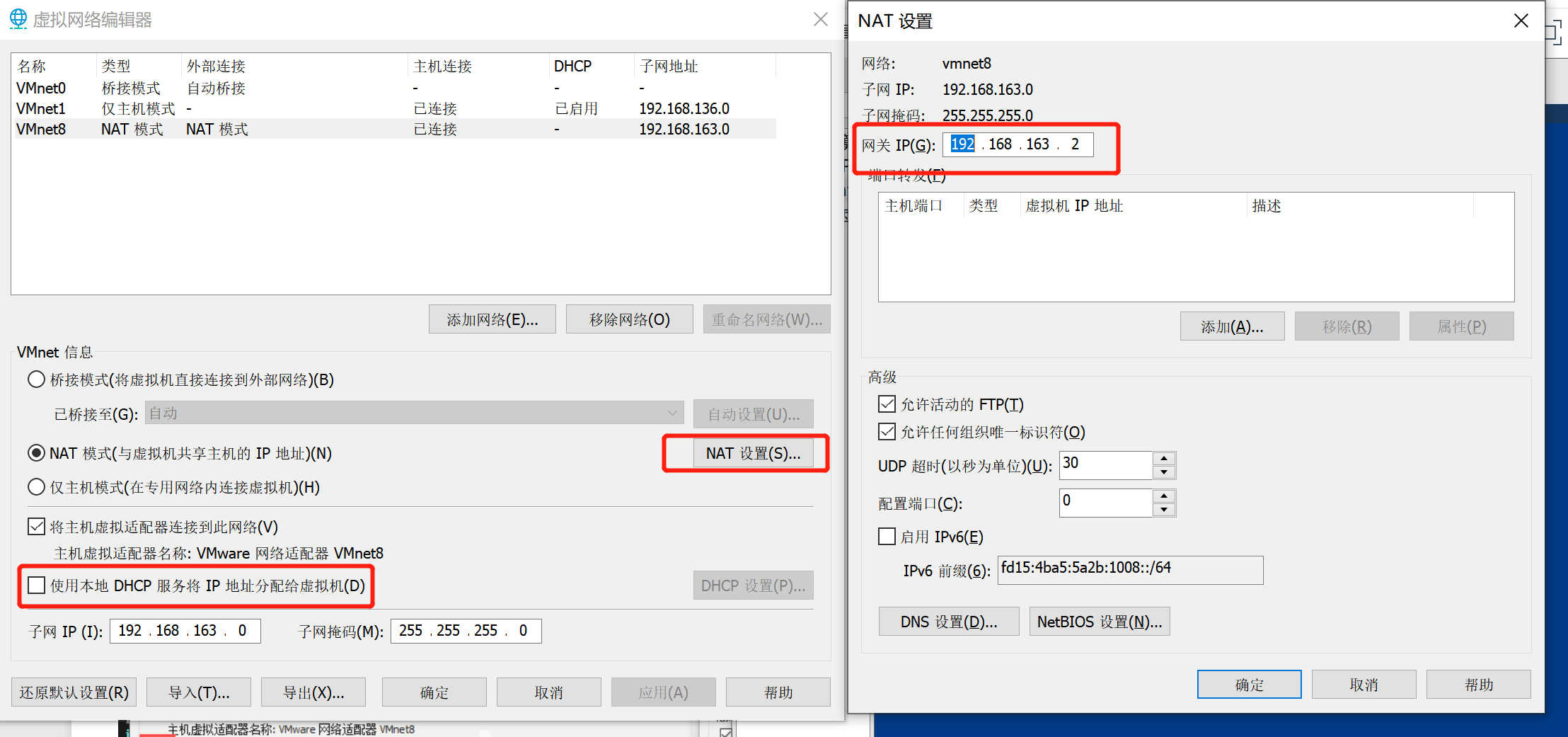
Task: Click 帮助 in NAT 设置 dialog
Action: 1479,685
